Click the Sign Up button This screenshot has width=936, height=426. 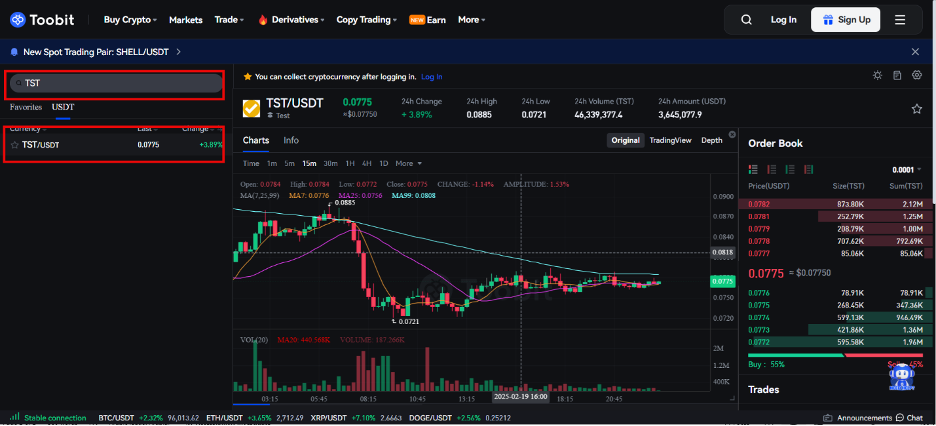(x=845, y=20)
